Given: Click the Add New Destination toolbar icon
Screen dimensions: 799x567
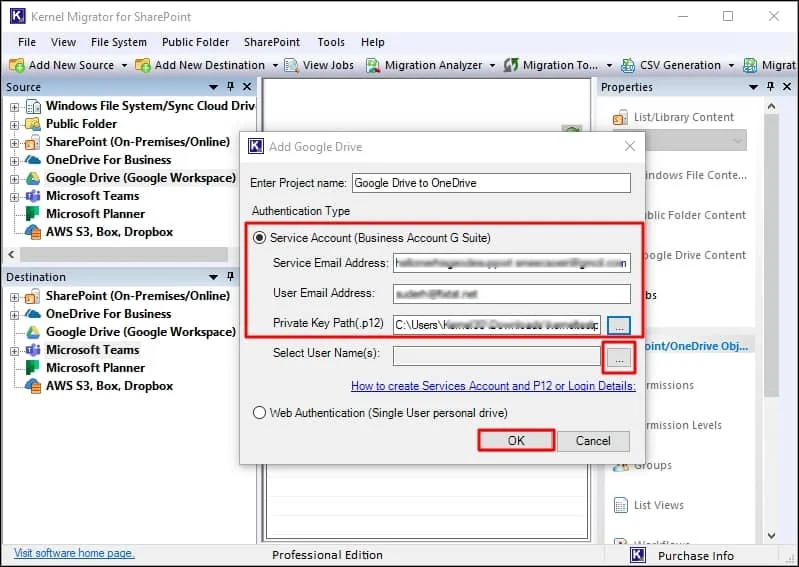Looking at the screenshot, I should (143, 65).
